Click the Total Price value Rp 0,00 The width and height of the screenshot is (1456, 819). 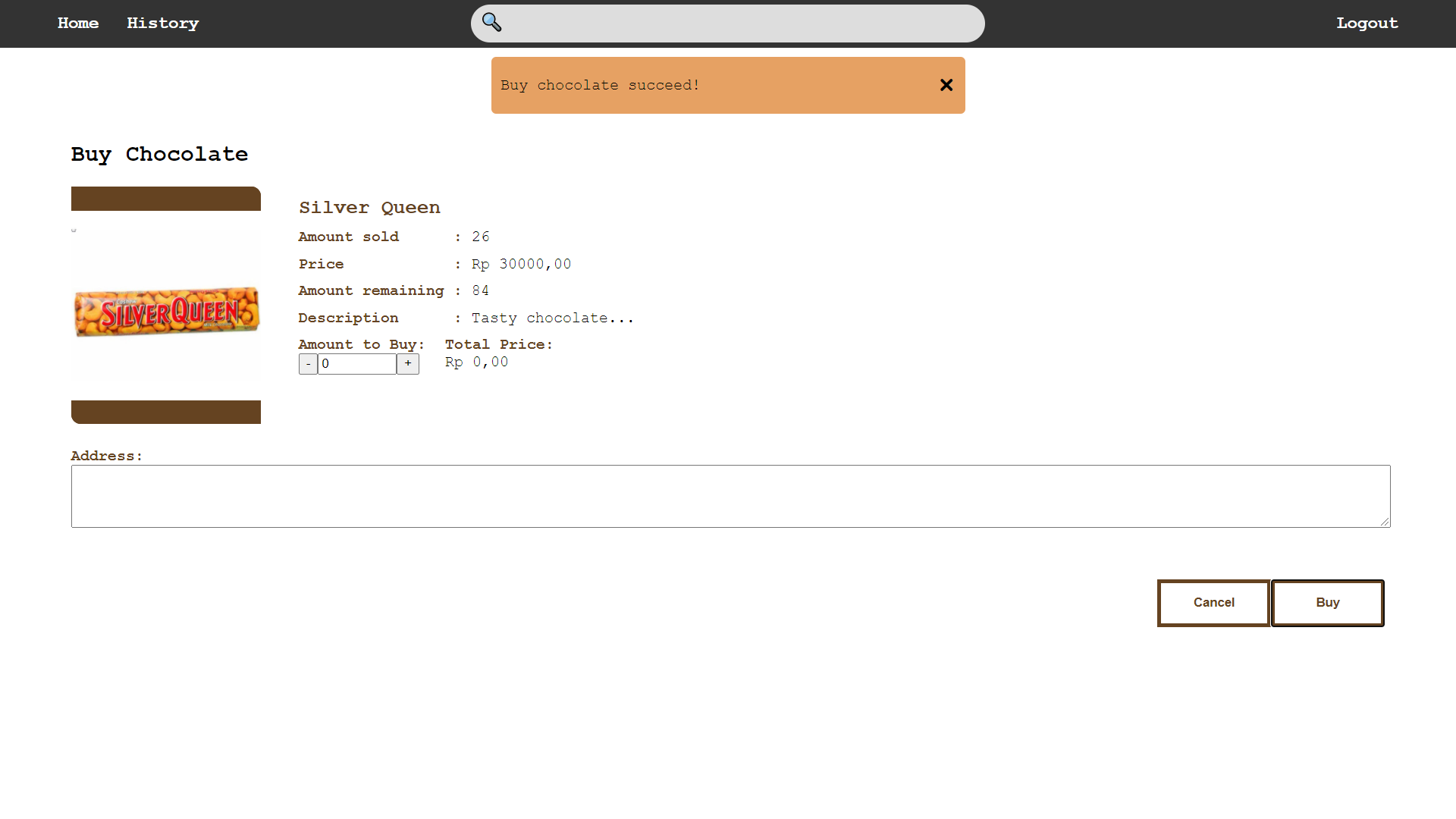[476, 362]
